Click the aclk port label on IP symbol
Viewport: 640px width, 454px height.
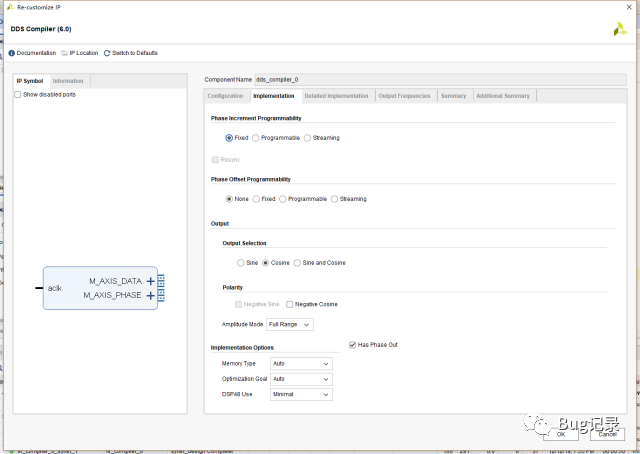point(55,288)
